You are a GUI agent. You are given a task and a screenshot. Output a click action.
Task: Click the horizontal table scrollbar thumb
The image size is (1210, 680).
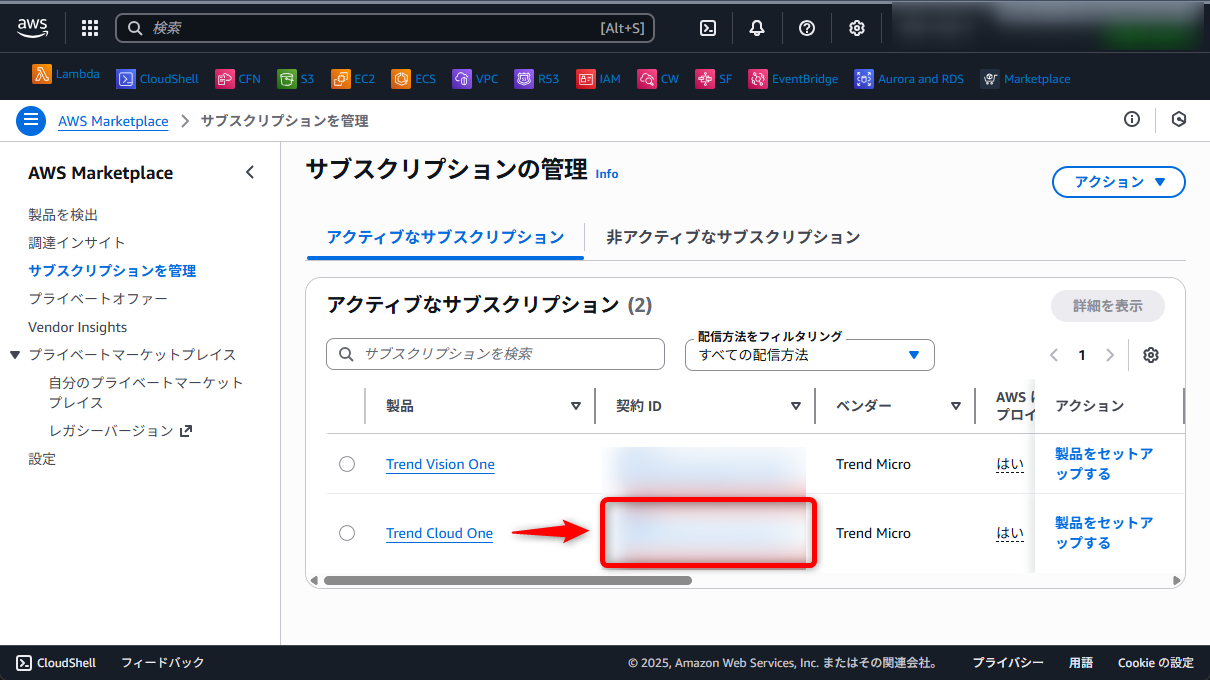tap(507, 580)
